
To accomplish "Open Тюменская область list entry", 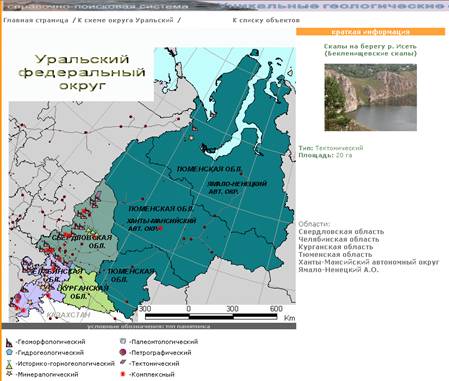I will click(x=335, y=255).
